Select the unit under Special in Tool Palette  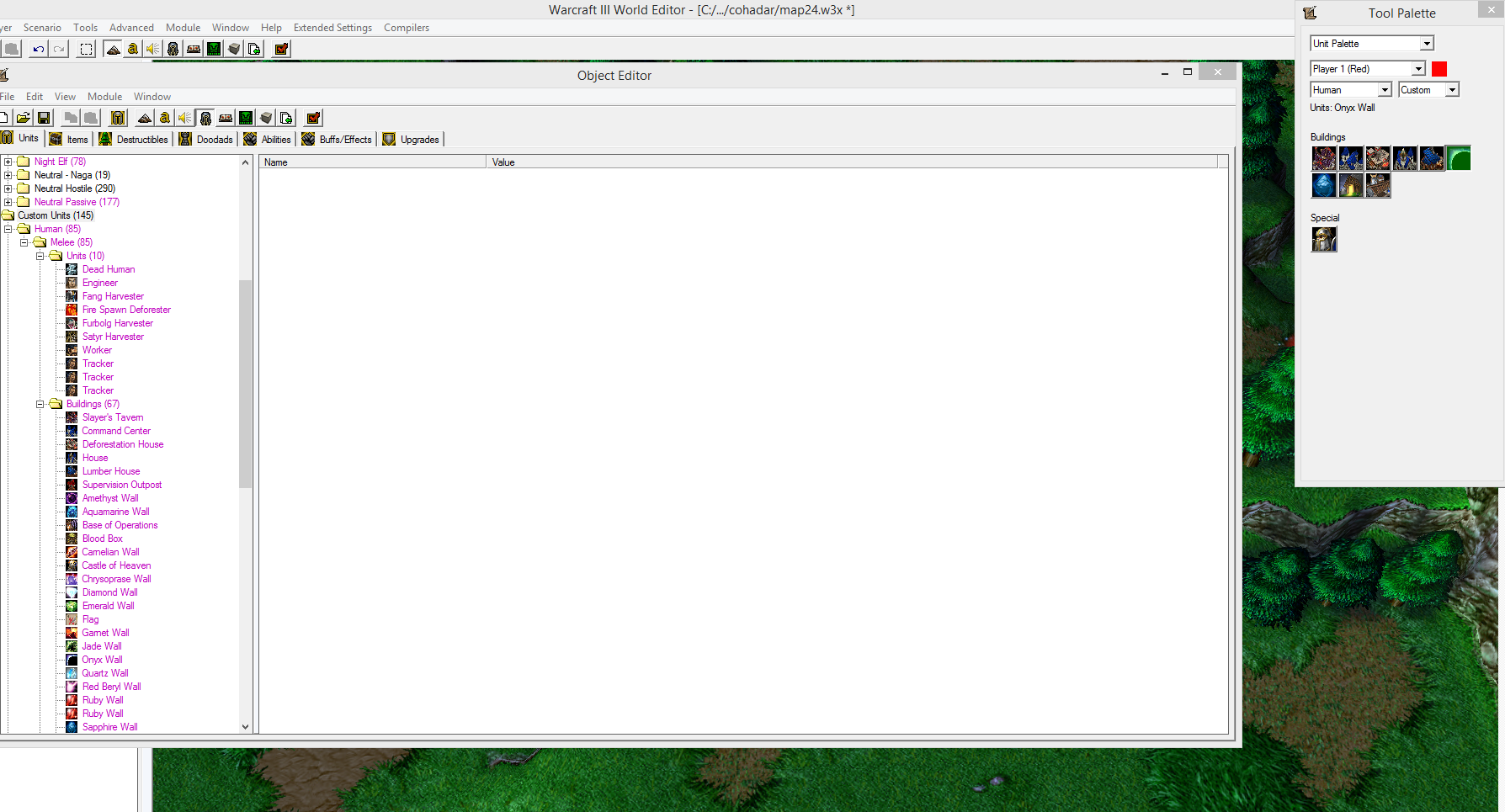(1324, 240)
